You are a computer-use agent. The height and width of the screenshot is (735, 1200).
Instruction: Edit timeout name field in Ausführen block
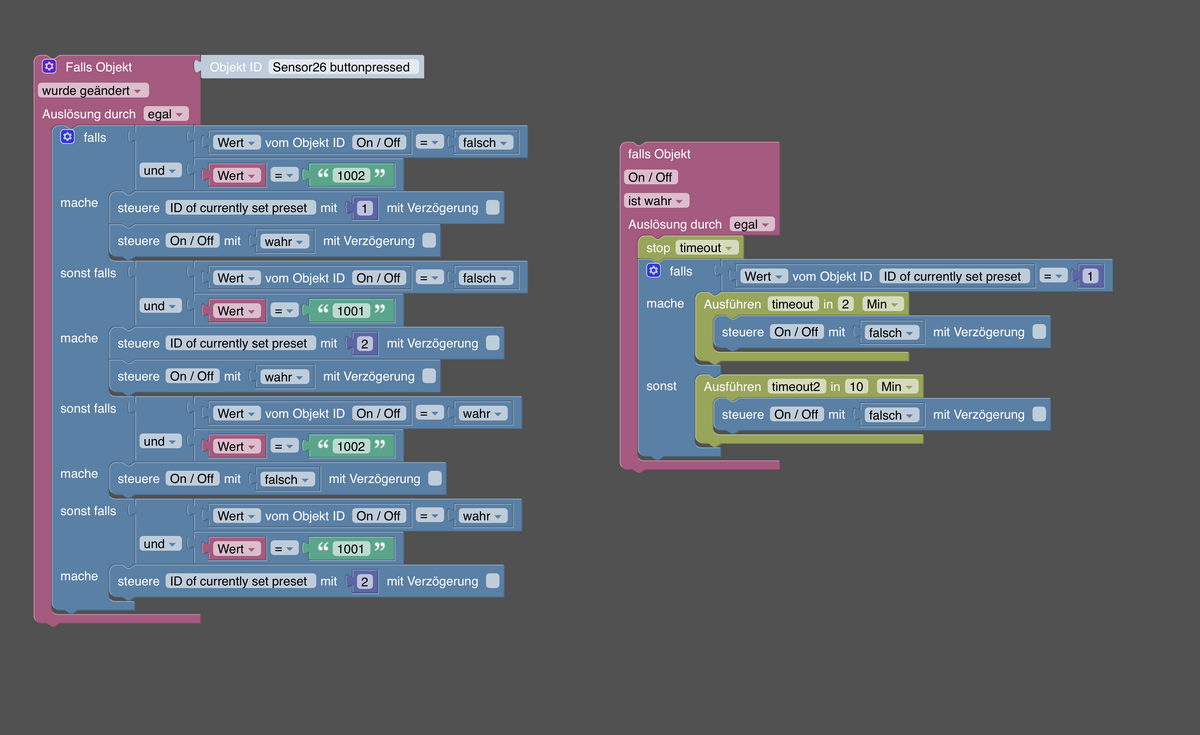pyautogui.click(x=792, y=304)
